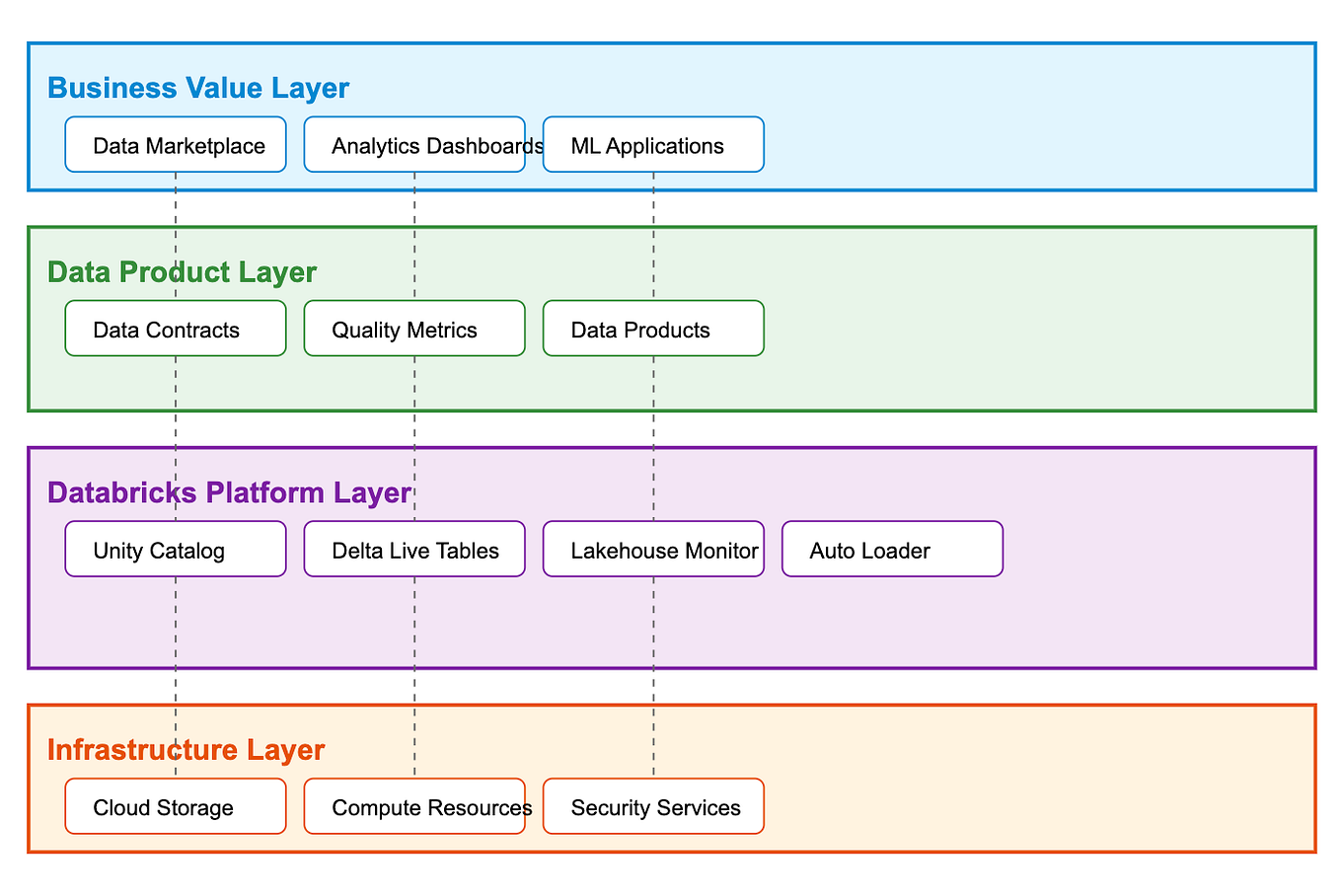1340x896 pixels.
Task: Select the Auto Loader box
Action: (x=892, y=550)
